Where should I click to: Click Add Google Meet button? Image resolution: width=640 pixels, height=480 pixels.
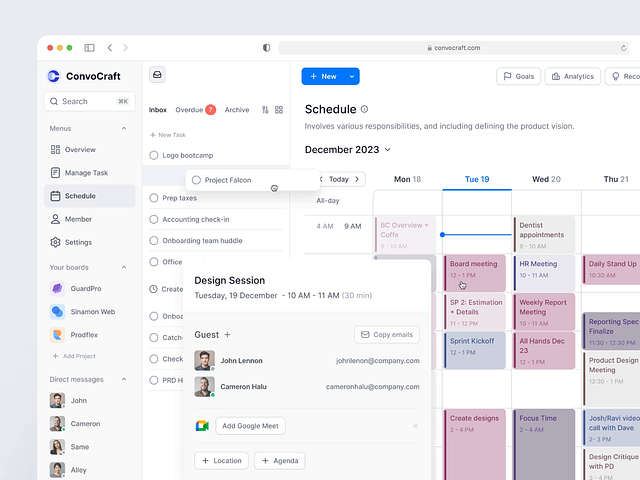tap(250, 426)
